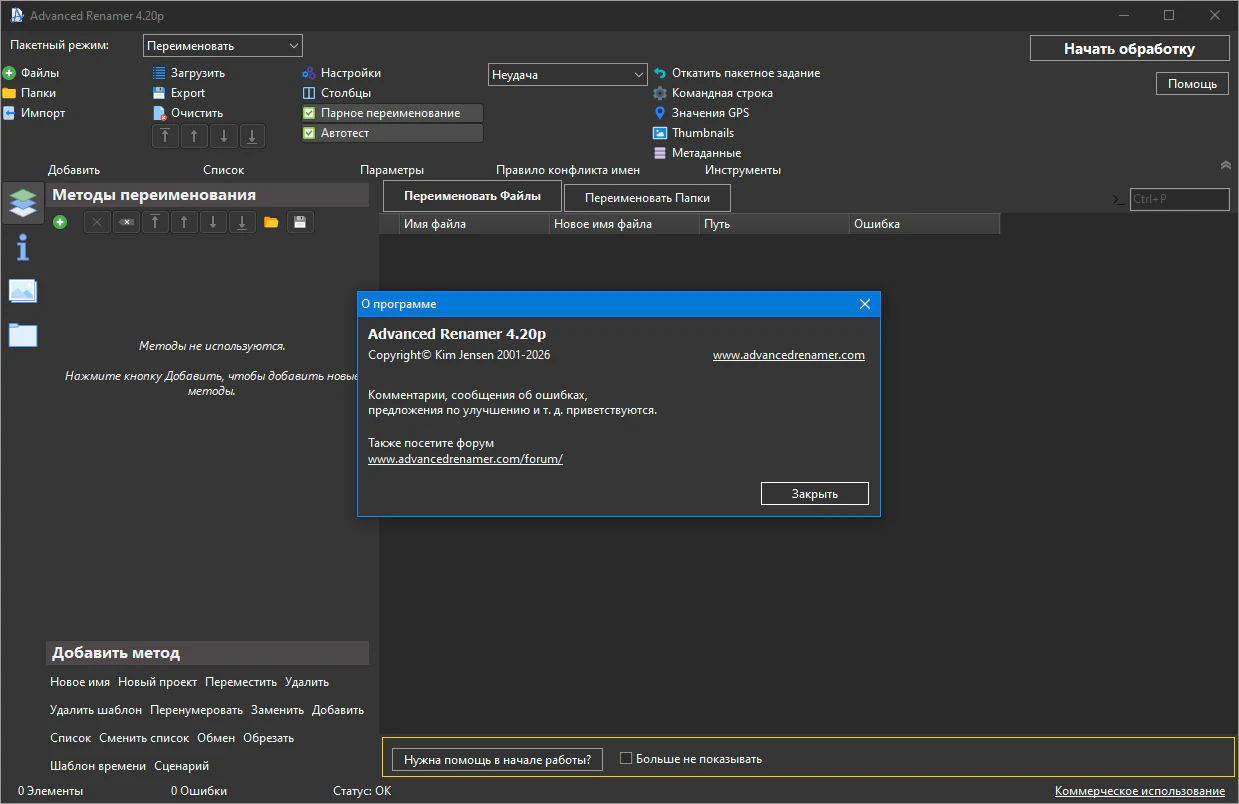Click the green add method plus icon

tap(60, 223)
